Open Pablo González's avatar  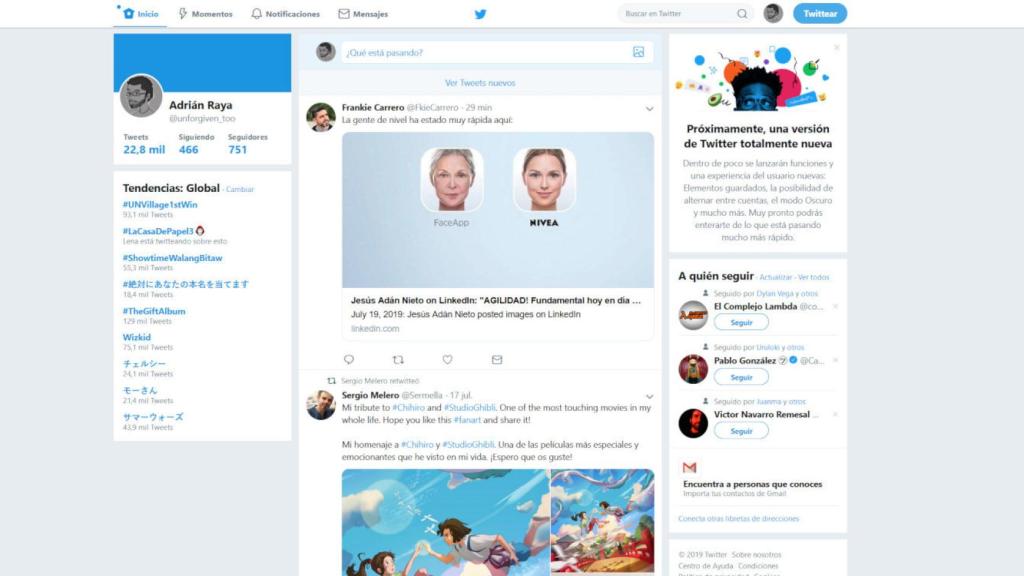693,370
